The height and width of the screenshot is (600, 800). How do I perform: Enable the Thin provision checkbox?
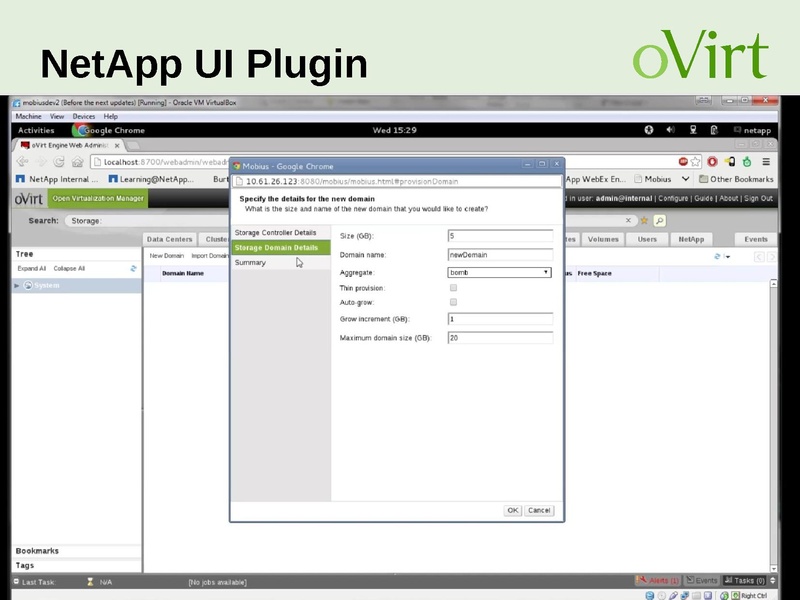point(453,288)
